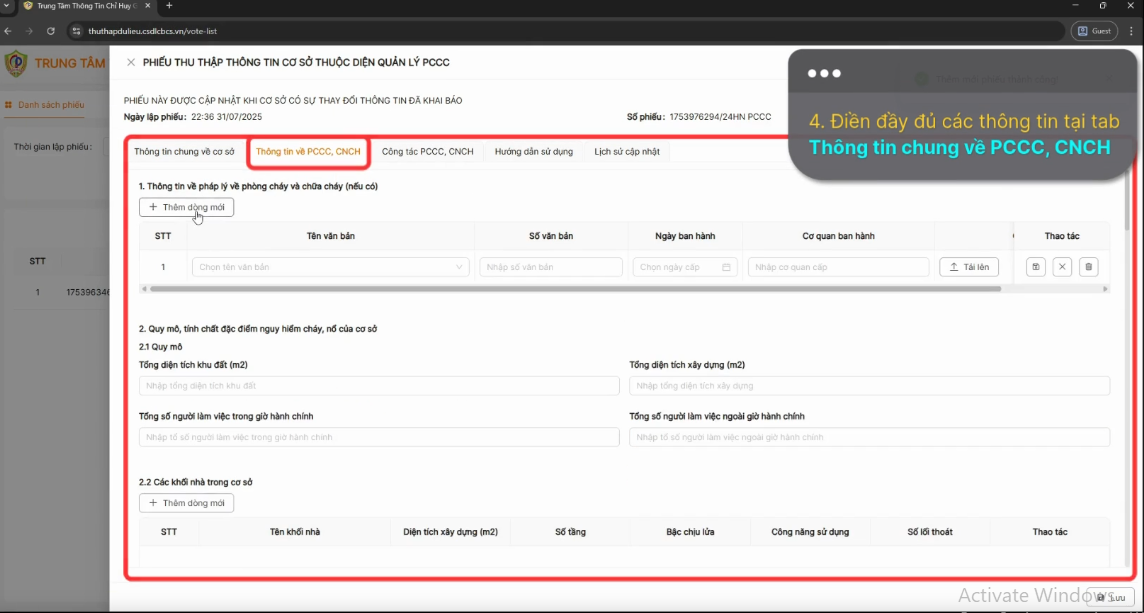Click the Tải lên upload button

[x=969, y=267]
